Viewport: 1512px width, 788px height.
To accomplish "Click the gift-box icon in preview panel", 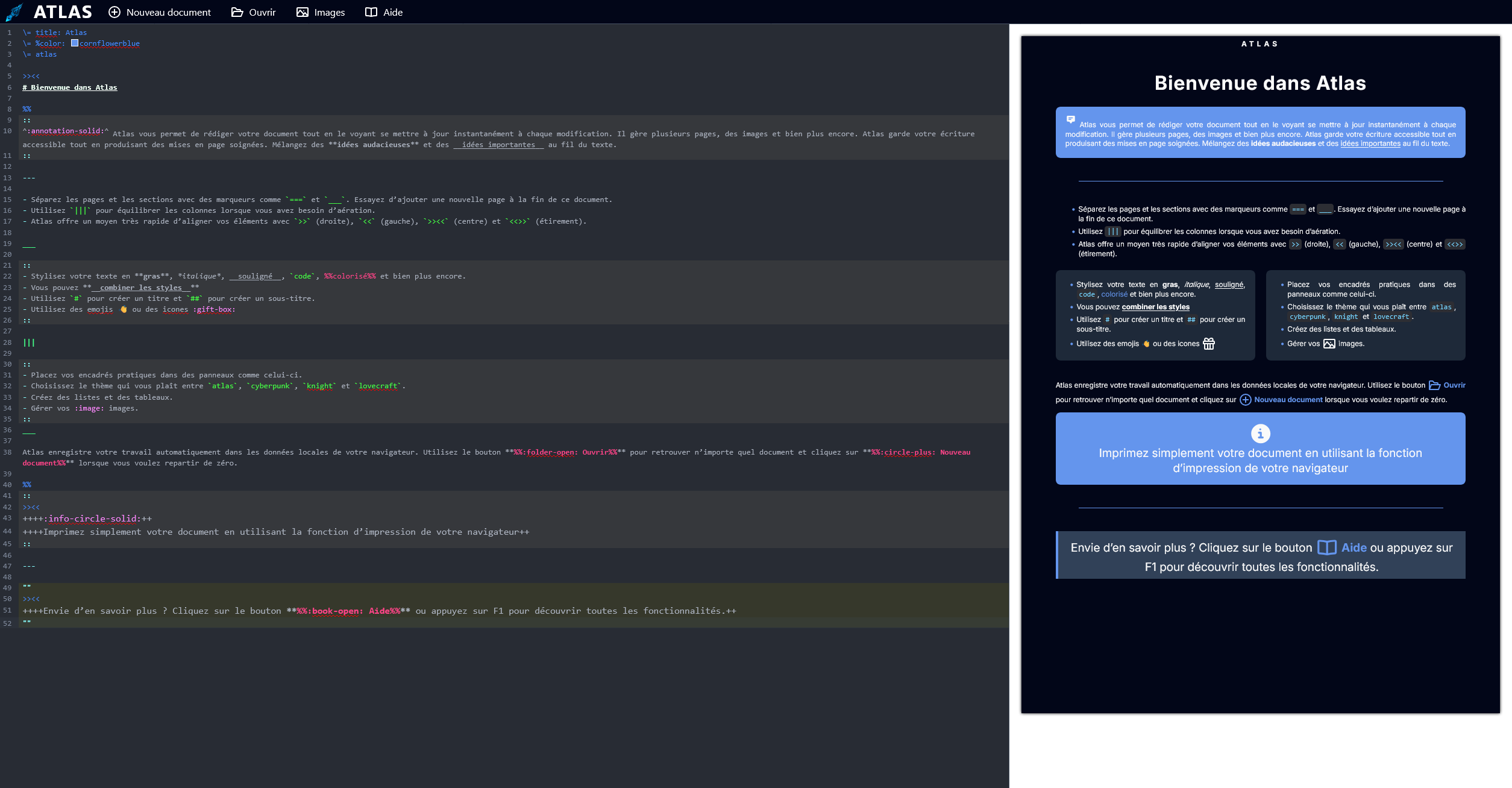I will point(1209,344).
